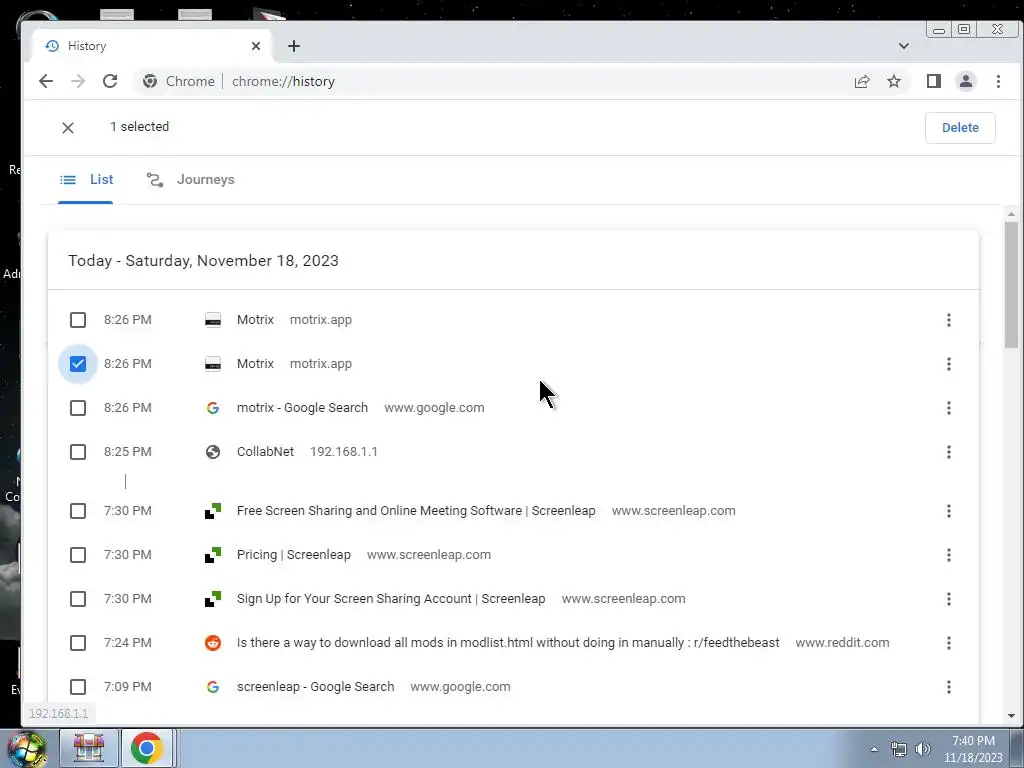Click the volume speaker tray icon
The image size is (1024, 768).
click(x=923, y=749)
